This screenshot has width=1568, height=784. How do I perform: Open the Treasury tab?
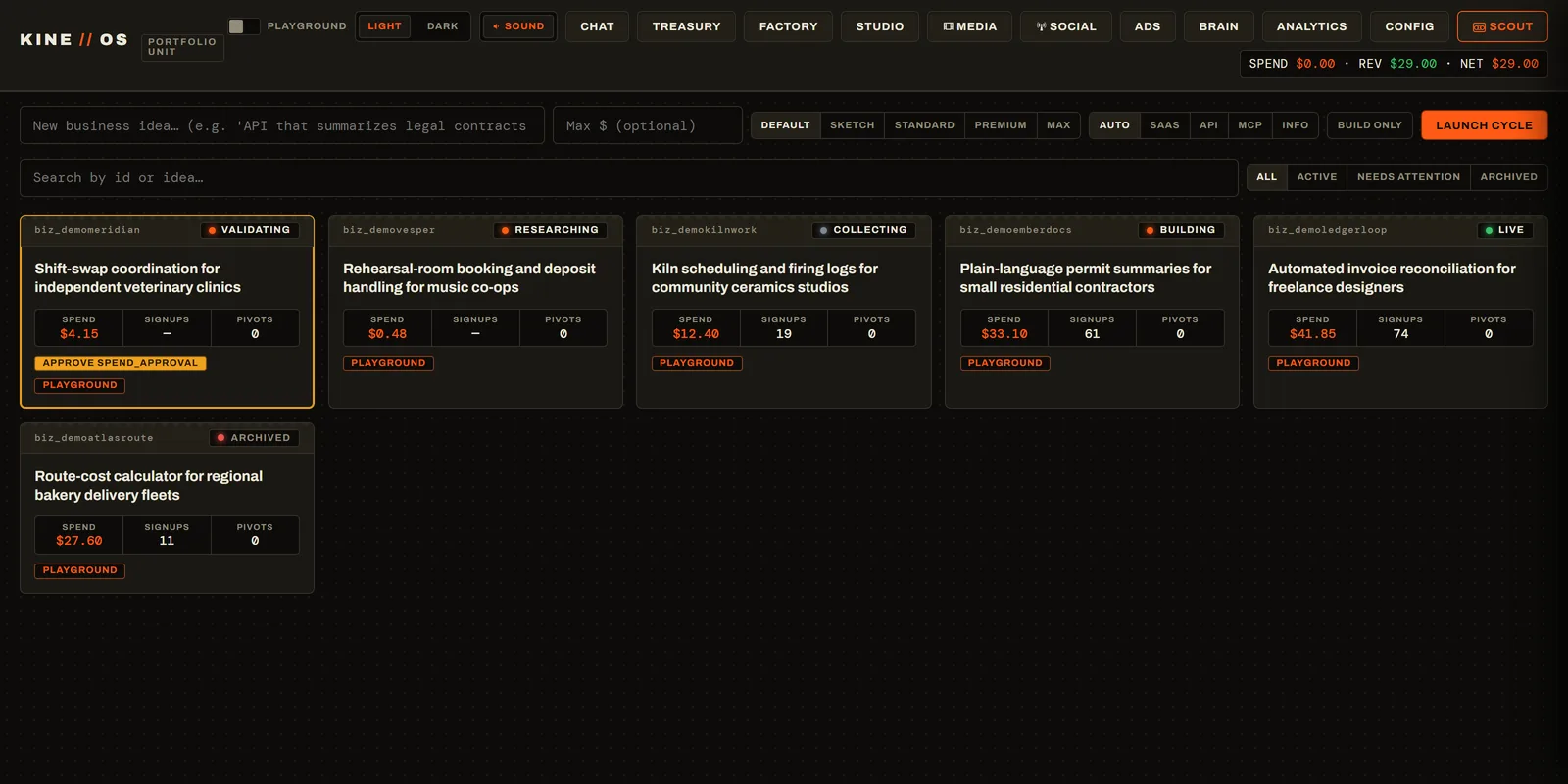(x=686, y=26)
